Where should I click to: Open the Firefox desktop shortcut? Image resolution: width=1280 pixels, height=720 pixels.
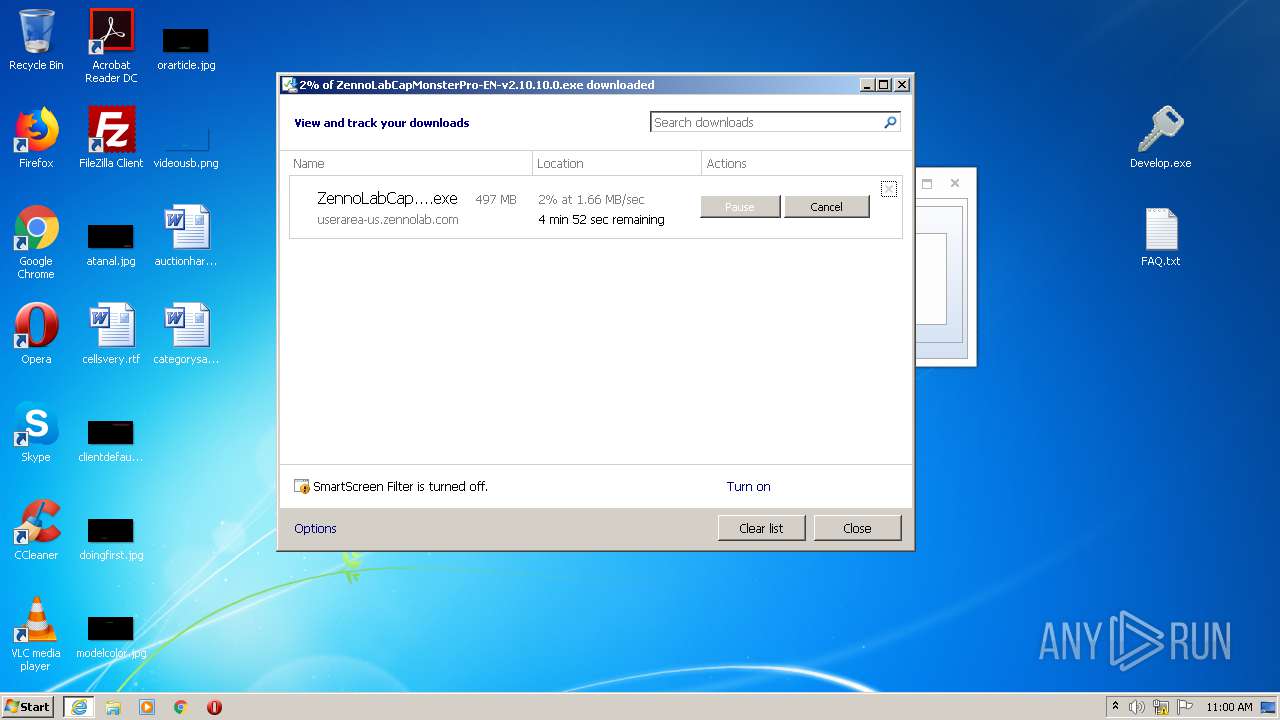pyautogui.click(x=36, y=138)
